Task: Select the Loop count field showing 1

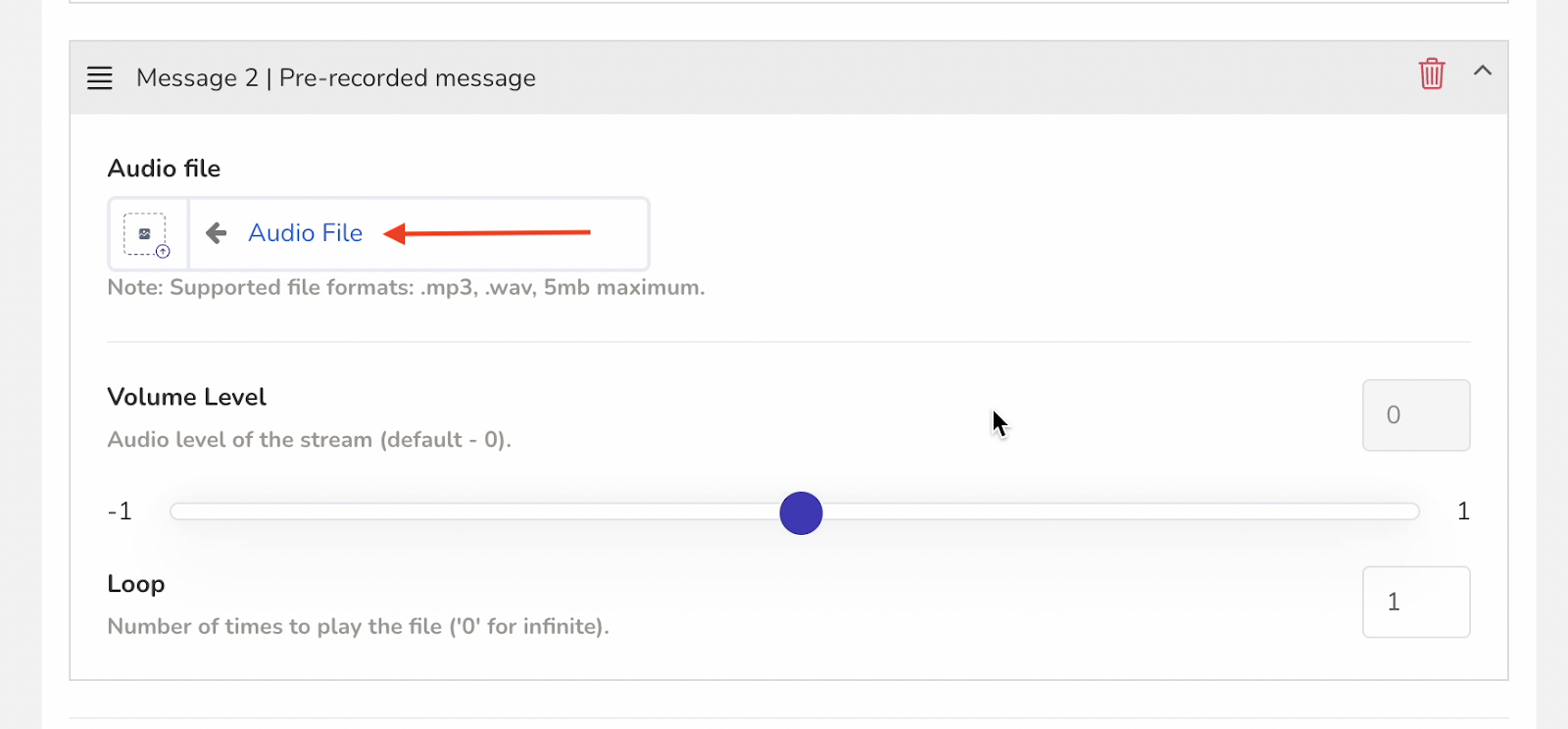Action: pyautogui.click(x=1414, y=602)
